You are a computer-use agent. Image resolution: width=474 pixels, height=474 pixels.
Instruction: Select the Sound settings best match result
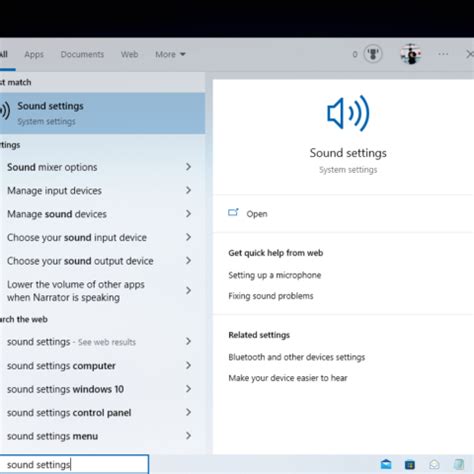pos(102,113)
